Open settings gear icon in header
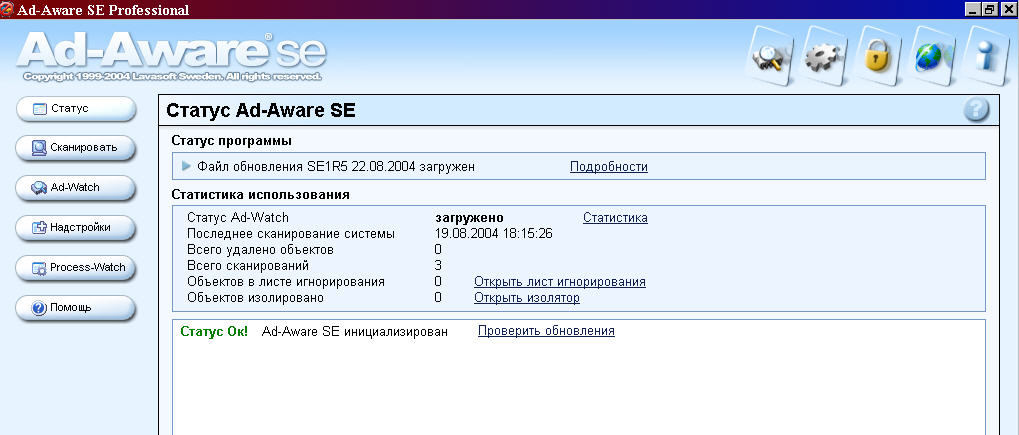 pos(825,57)
